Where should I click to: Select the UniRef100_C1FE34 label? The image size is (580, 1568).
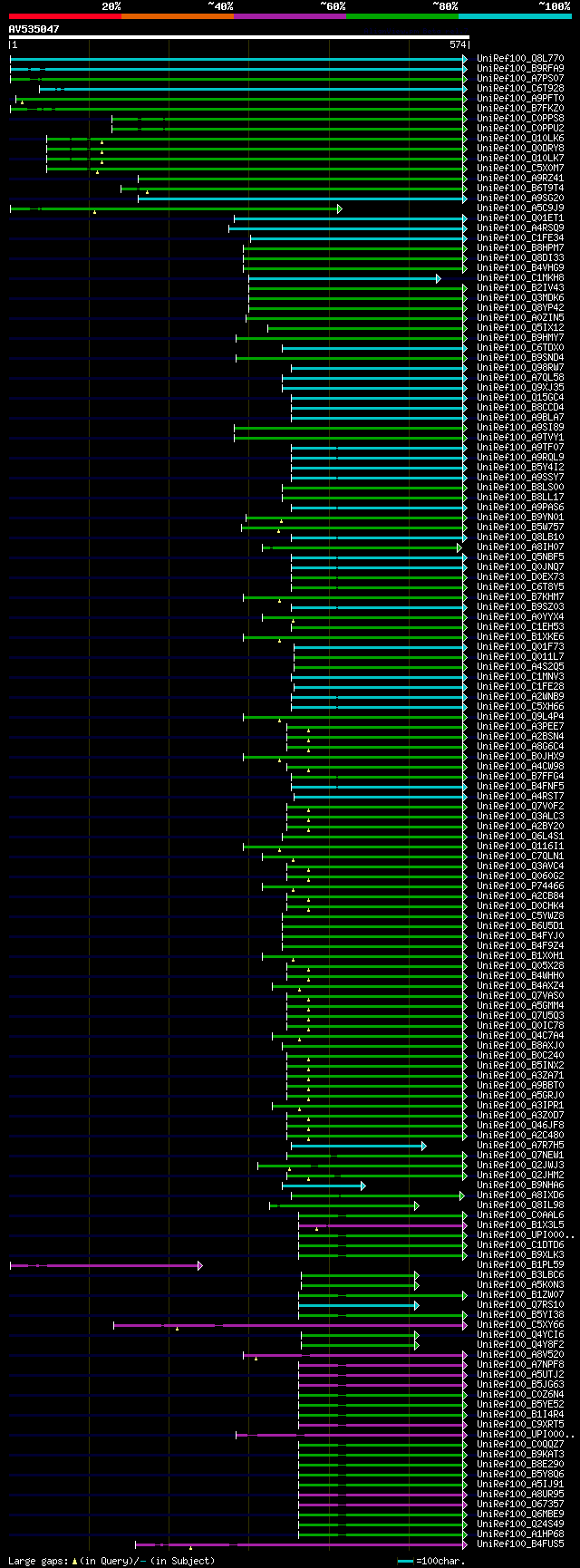click(x=520, y=238)
